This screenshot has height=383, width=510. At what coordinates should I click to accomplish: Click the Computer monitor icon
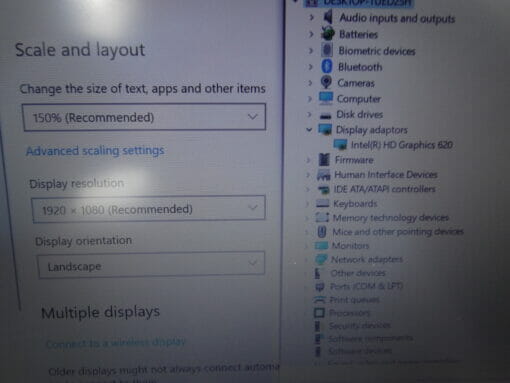coord(326,98)
